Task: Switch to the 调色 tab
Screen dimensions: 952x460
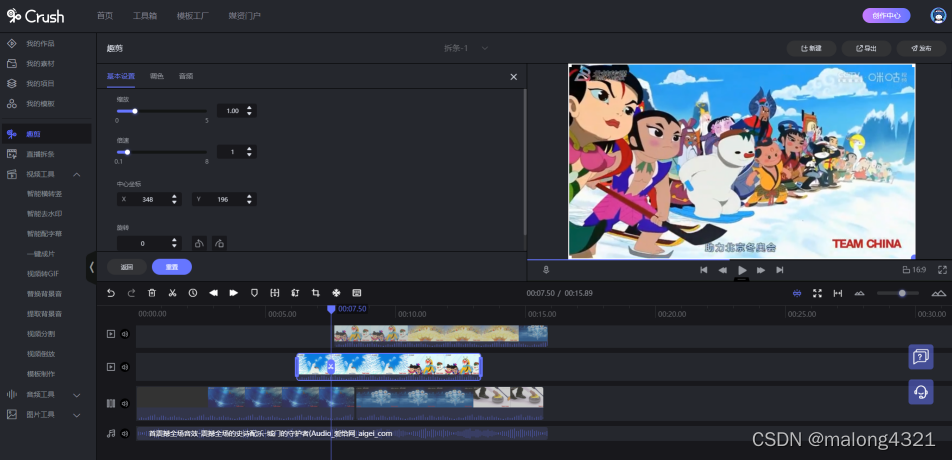Action: coord(157,76)
